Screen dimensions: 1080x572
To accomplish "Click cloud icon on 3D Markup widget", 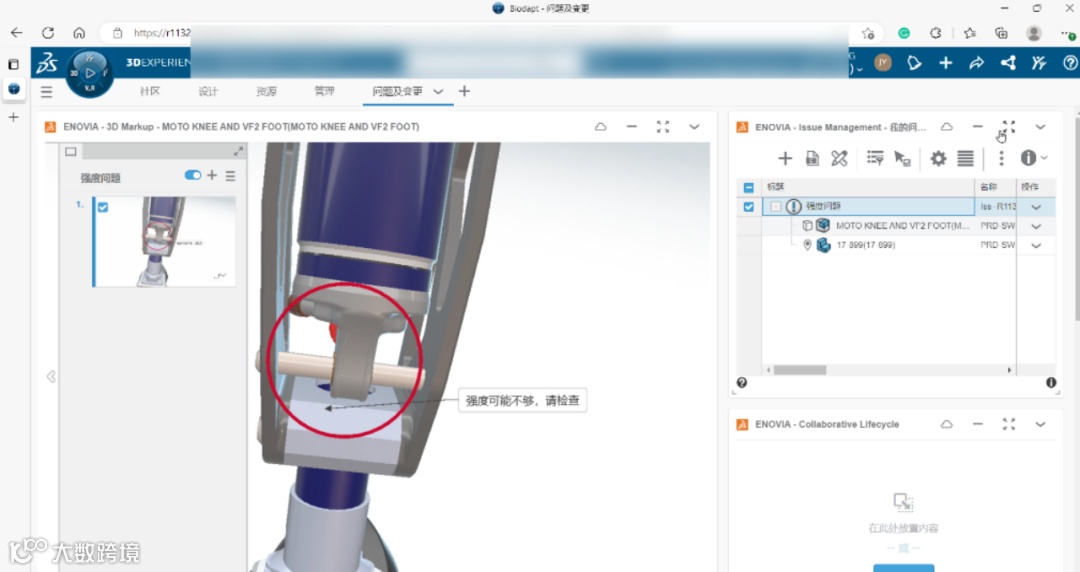I will point(601,127).
